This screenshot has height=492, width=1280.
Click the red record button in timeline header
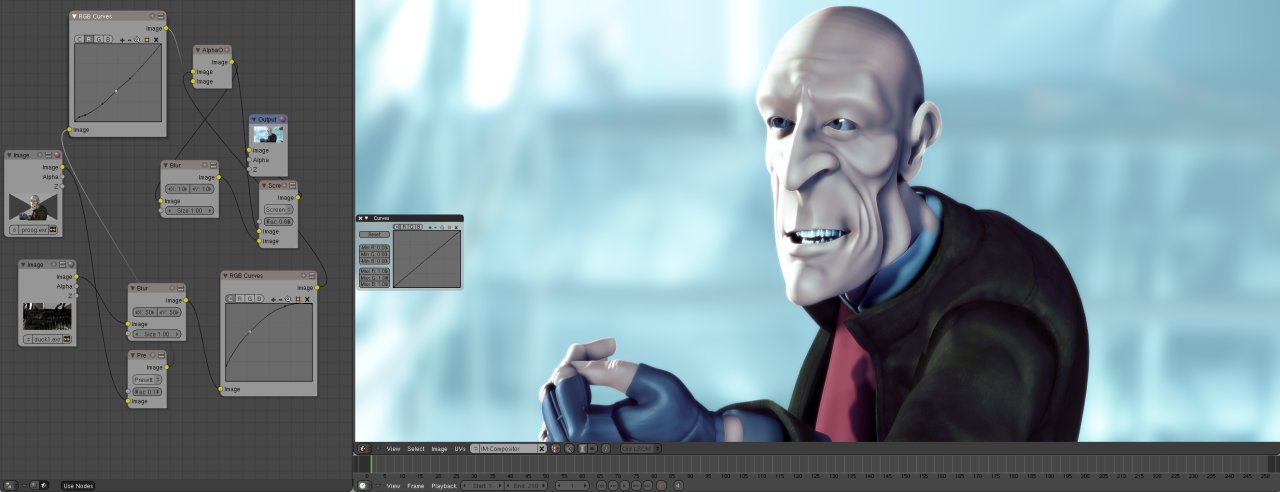point(661,486)
